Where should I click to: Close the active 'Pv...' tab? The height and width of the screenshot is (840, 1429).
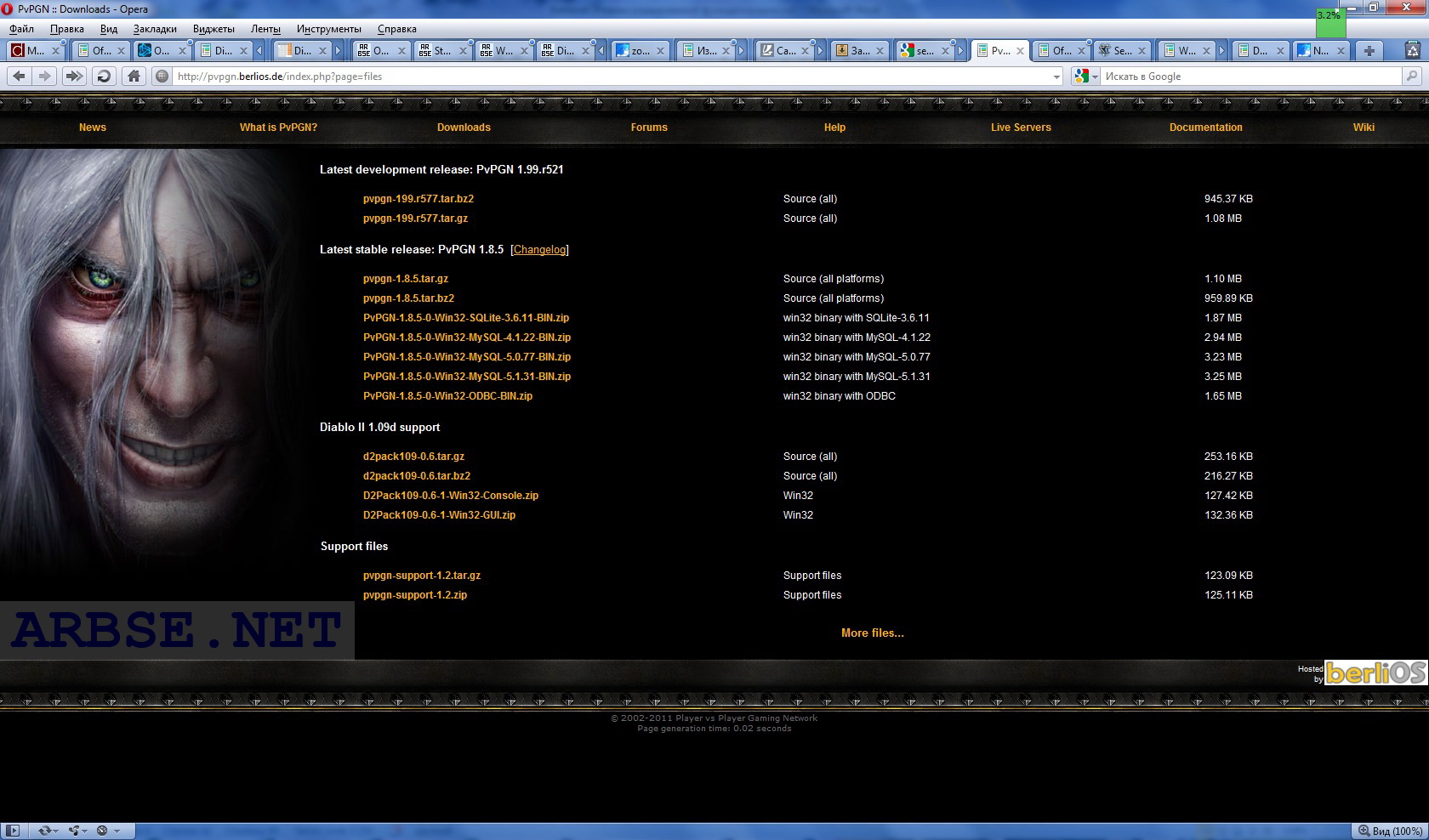(1019, 51)
